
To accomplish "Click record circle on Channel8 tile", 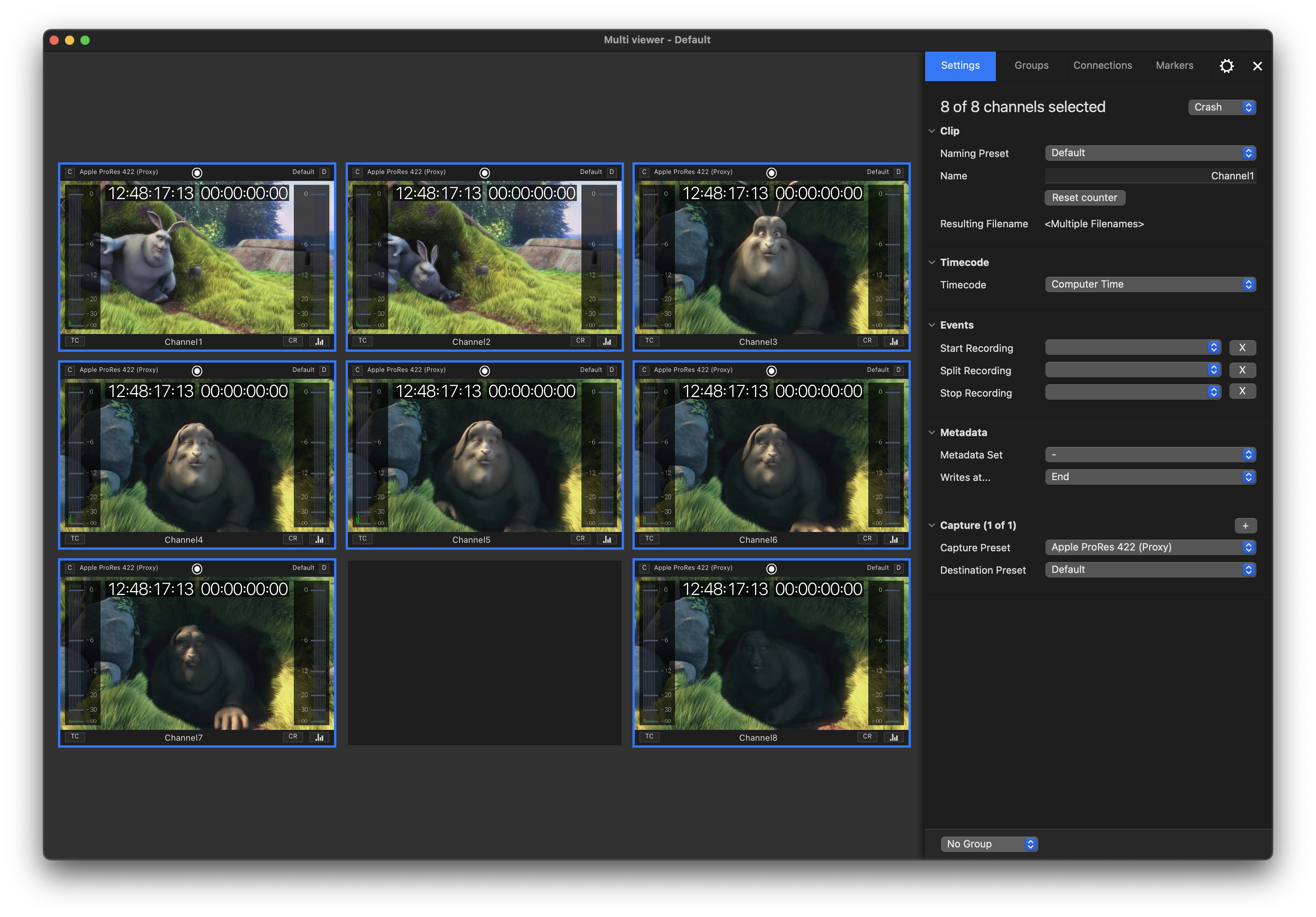I will [772, 569].
